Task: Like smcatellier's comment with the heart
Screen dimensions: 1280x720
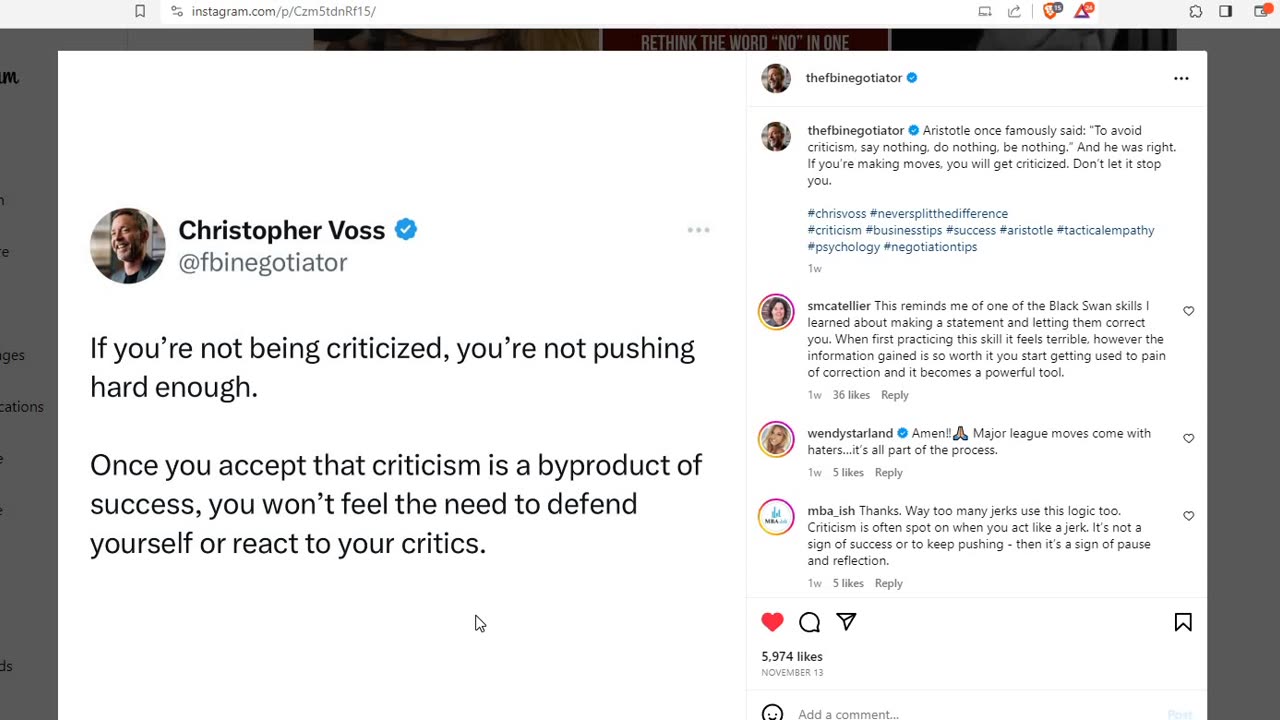Action: coord(1189,311)
